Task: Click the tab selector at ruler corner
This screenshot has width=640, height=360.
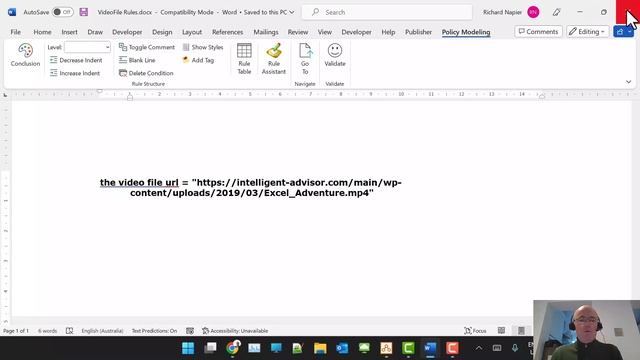Action: pyautogui.click(x=5, y=95)
